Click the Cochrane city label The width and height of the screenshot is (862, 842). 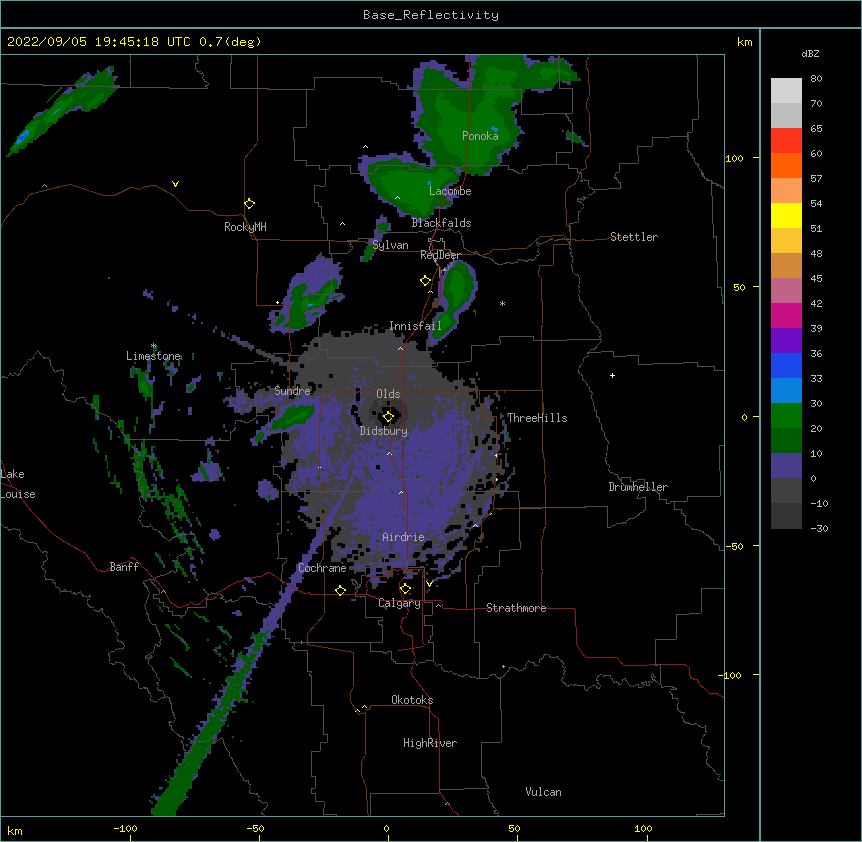[x=322, y=568]
